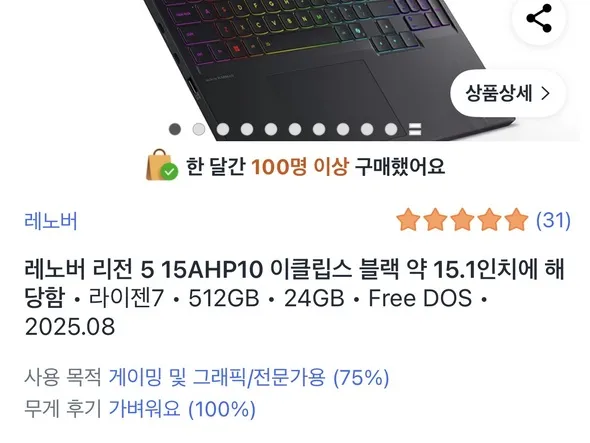Click the 레노버 리전 5 15AHP10 product title

(294, 297)
